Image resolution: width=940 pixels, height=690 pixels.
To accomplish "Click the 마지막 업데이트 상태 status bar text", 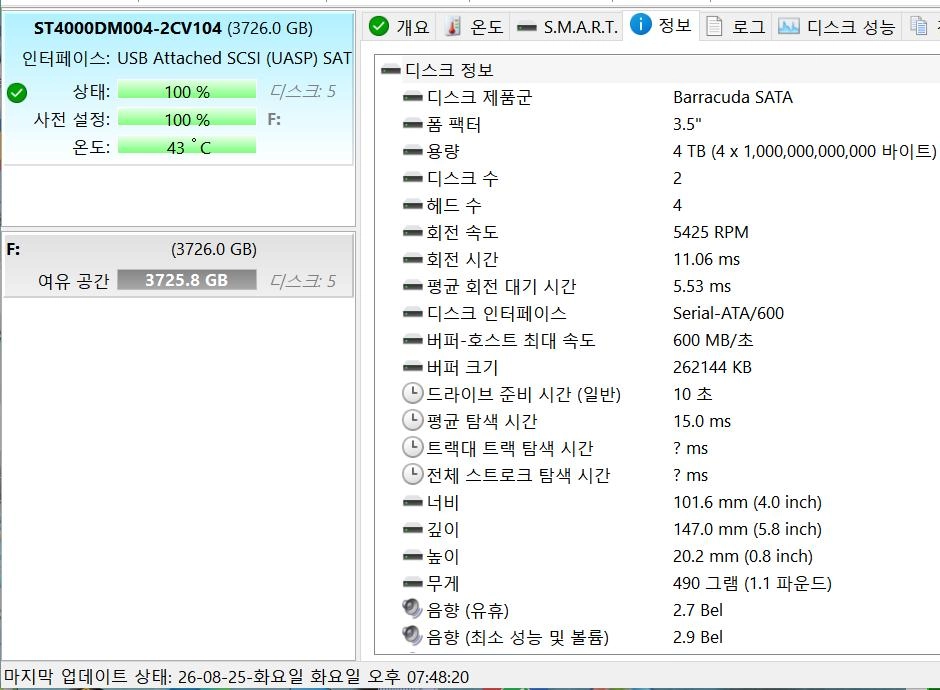I will tap(236, 677).
